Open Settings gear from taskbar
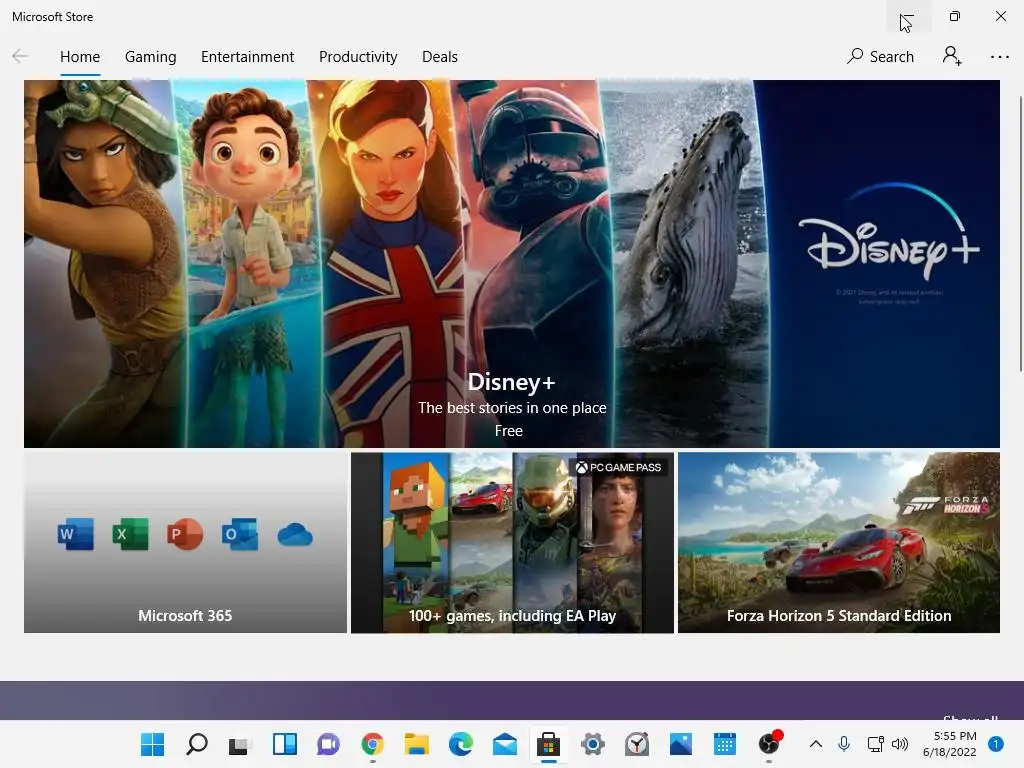Screen dimensions: 1024x768 [592, 744]
